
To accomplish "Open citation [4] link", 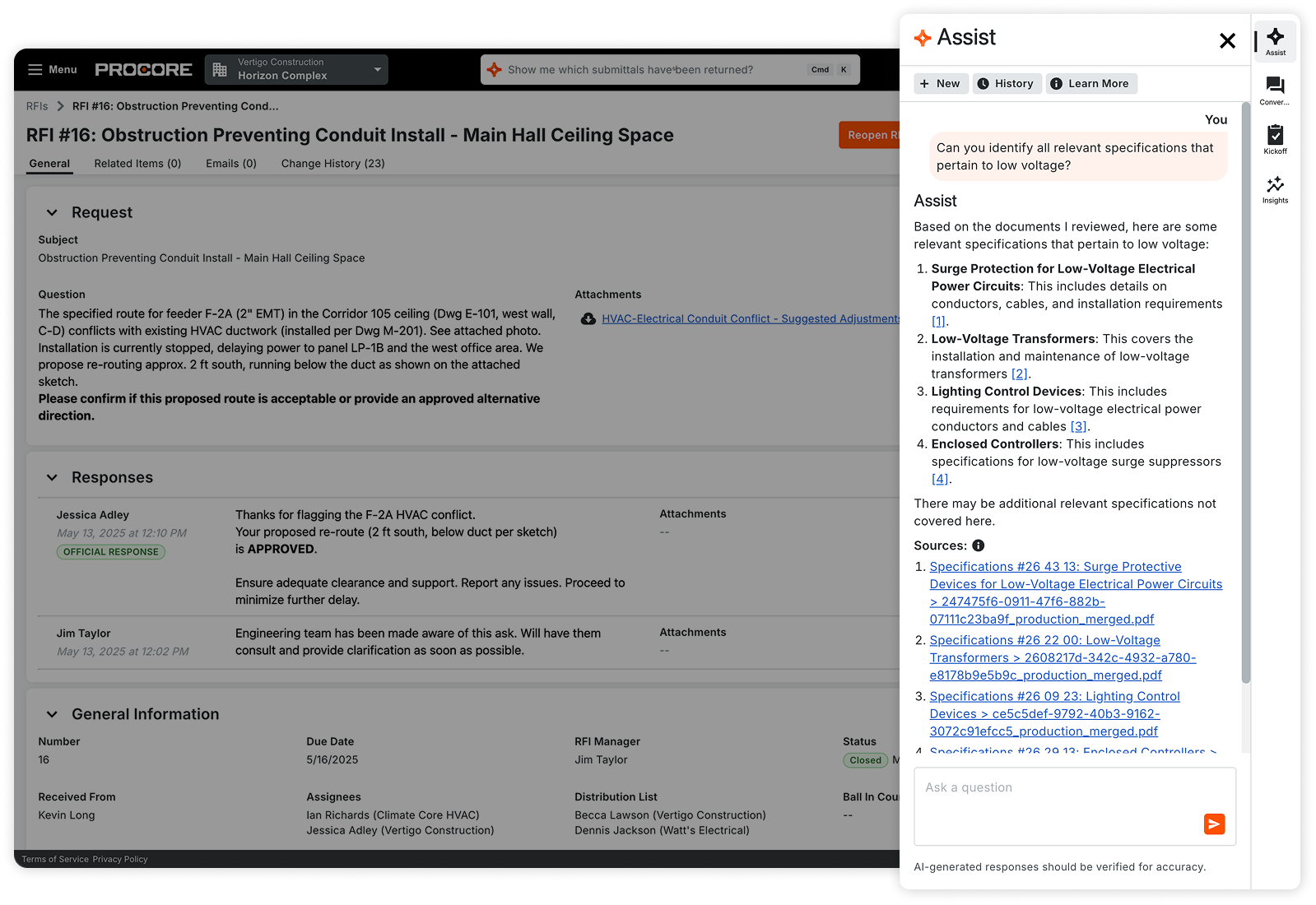I will [940, 480].
